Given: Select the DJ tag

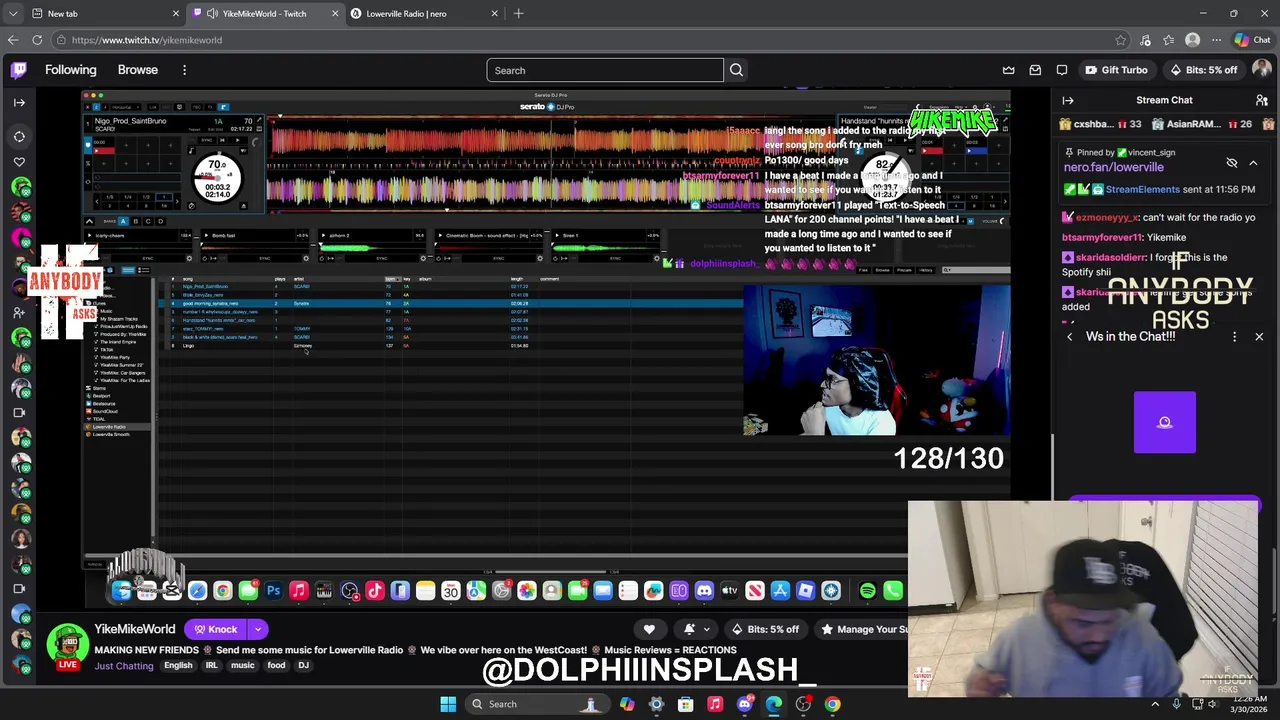Looking at the screenshot, I should [303, 665].
